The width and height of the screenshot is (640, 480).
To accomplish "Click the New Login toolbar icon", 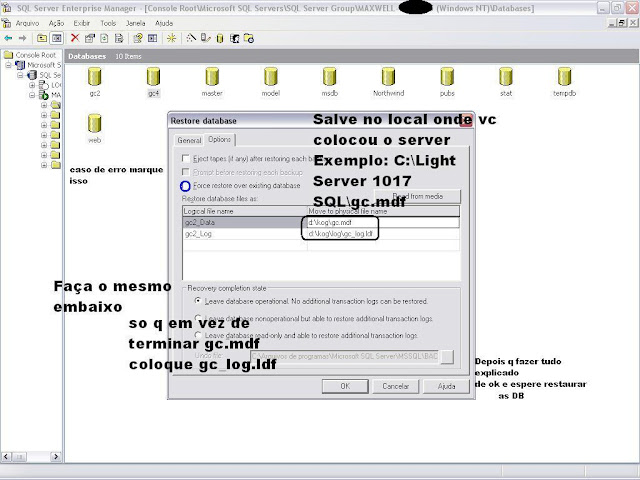I will coord(234,39).
